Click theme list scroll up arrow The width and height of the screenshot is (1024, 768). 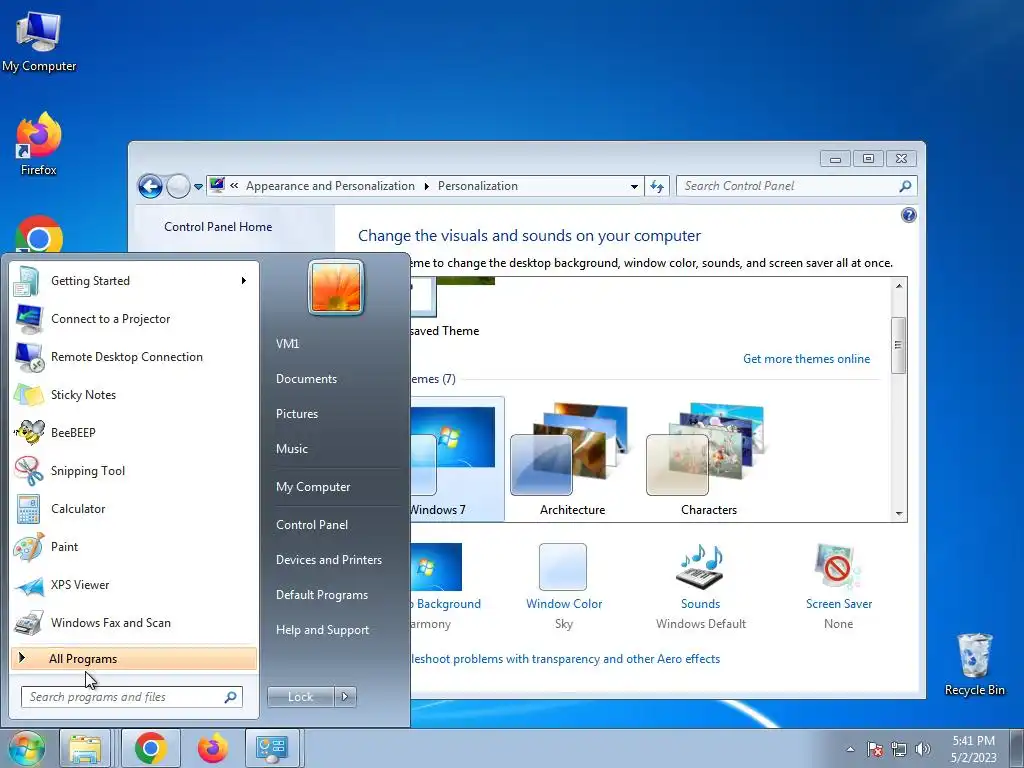click(x=899, y=285)
